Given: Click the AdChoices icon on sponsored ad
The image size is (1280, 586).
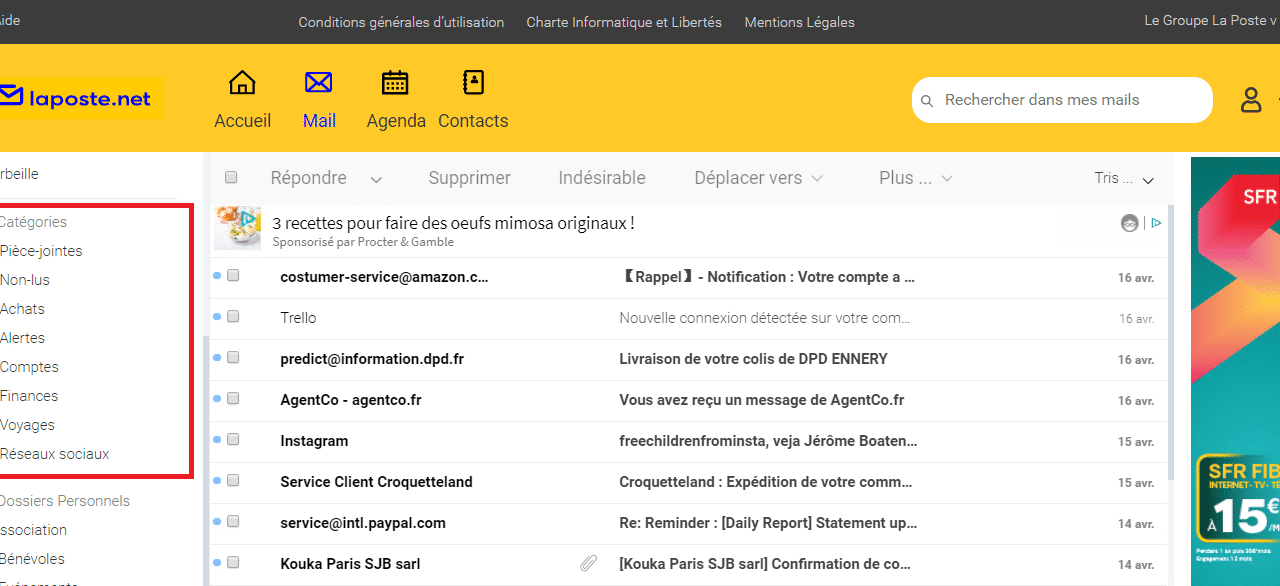Looking at the screenshot, I should pos(1155,224).
